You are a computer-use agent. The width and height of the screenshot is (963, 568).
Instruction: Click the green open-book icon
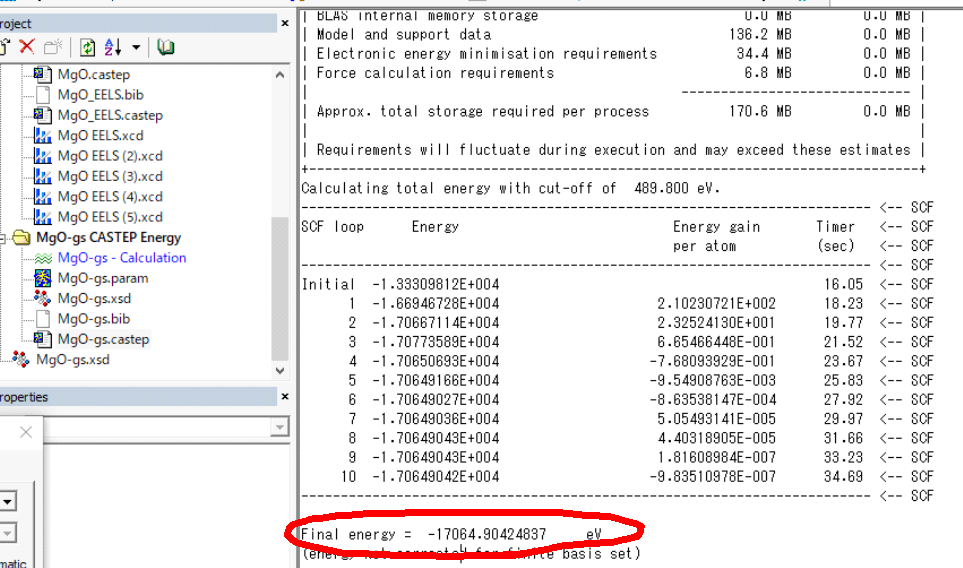165,47
